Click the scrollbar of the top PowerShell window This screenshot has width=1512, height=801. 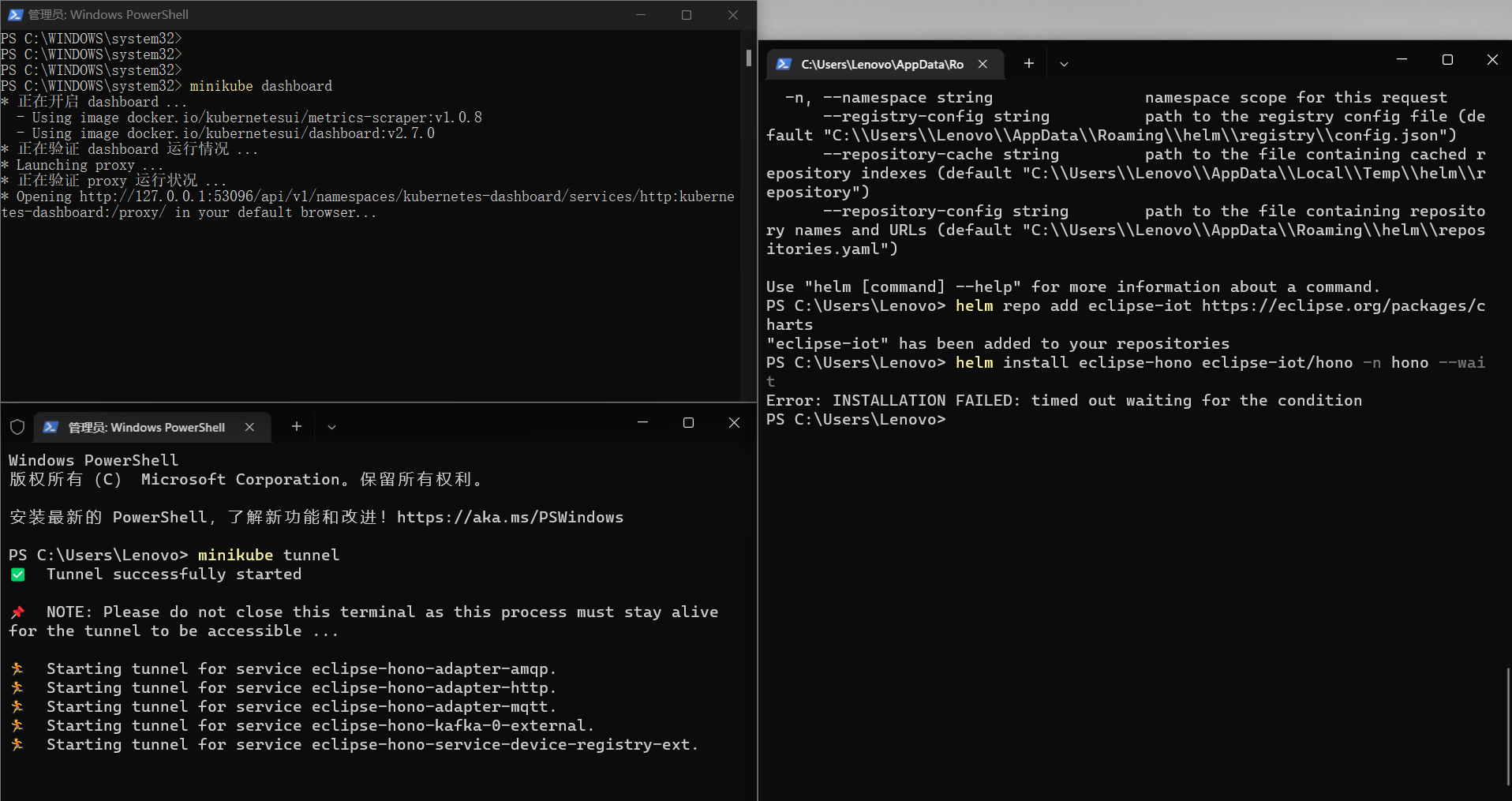(747, 58)
